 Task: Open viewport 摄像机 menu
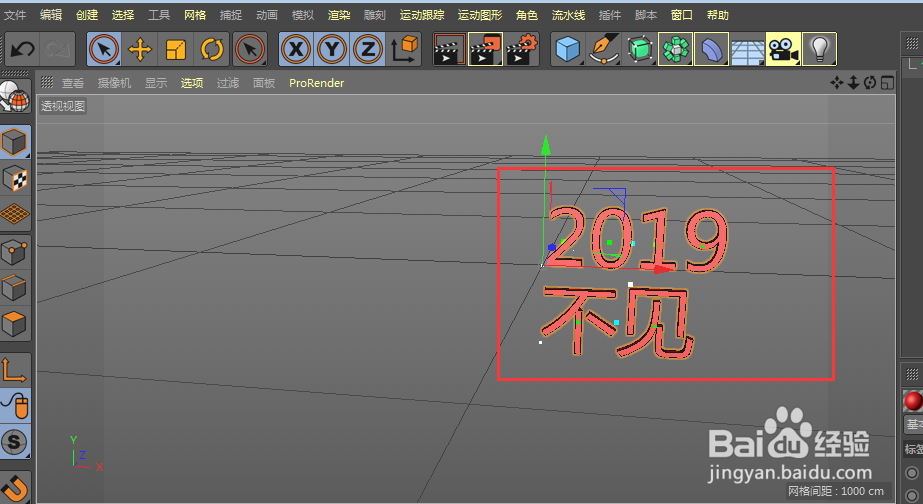coord(114,83)
